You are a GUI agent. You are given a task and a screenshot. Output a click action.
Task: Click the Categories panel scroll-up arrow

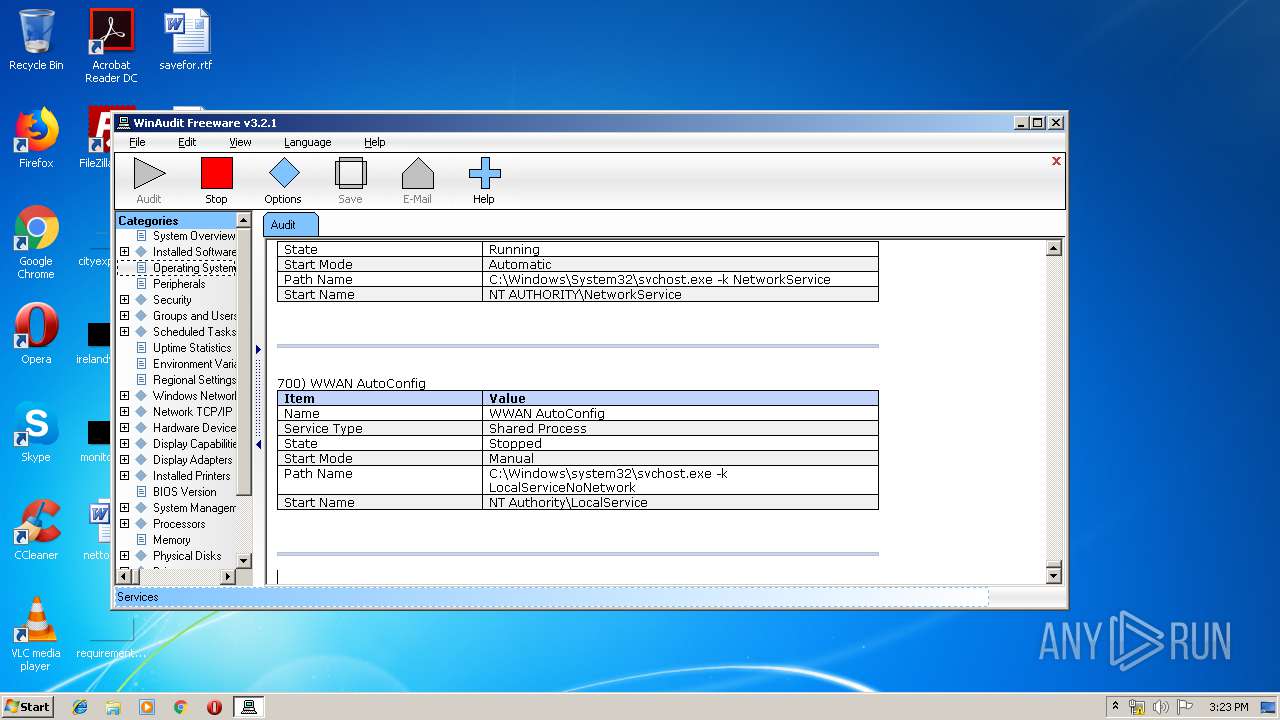click(x=244, y=220)
